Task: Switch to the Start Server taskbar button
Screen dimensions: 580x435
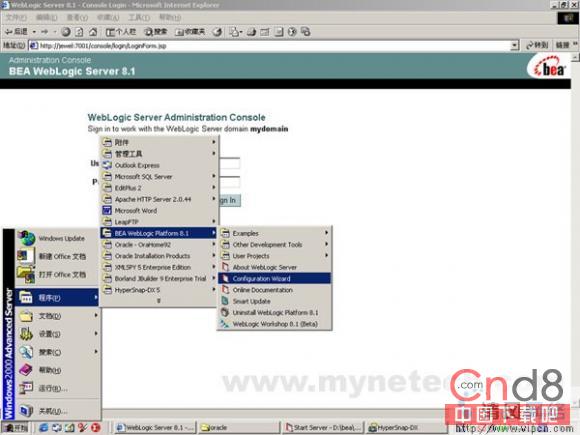Action: (324, 428)
